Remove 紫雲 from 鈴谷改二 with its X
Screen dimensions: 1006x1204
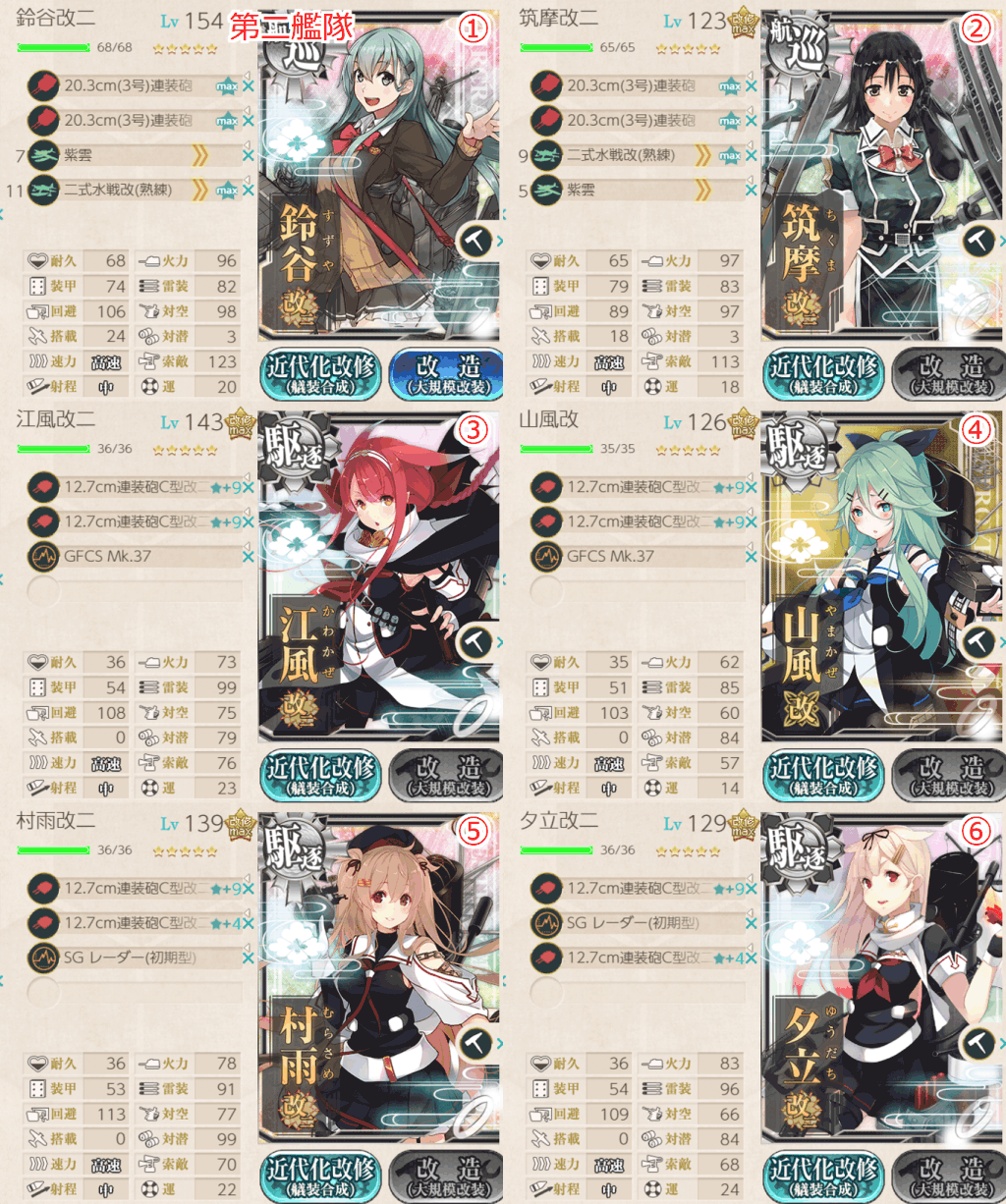click(x=248, y=155)
